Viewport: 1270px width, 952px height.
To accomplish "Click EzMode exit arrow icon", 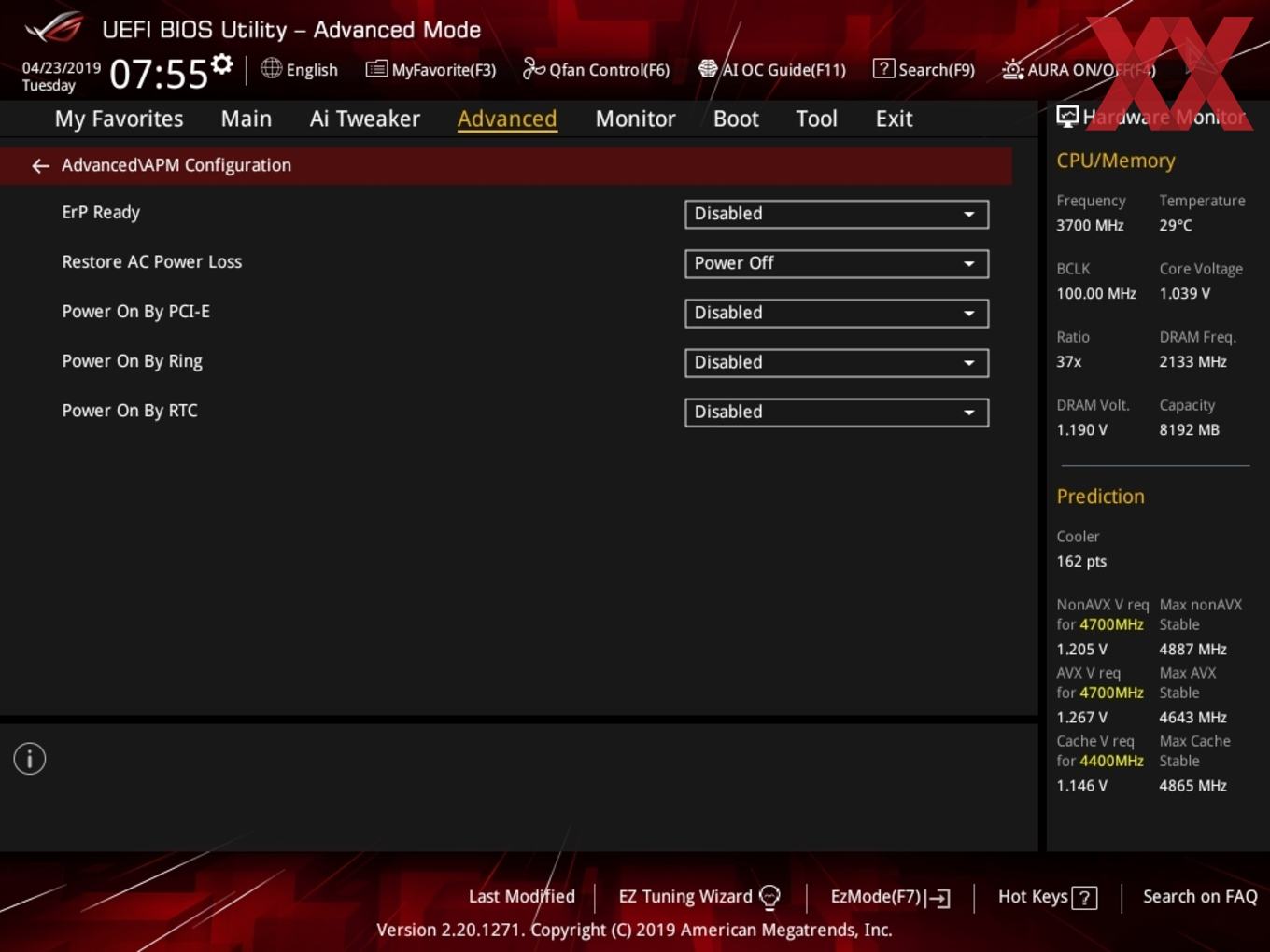I will coord(938,898).
